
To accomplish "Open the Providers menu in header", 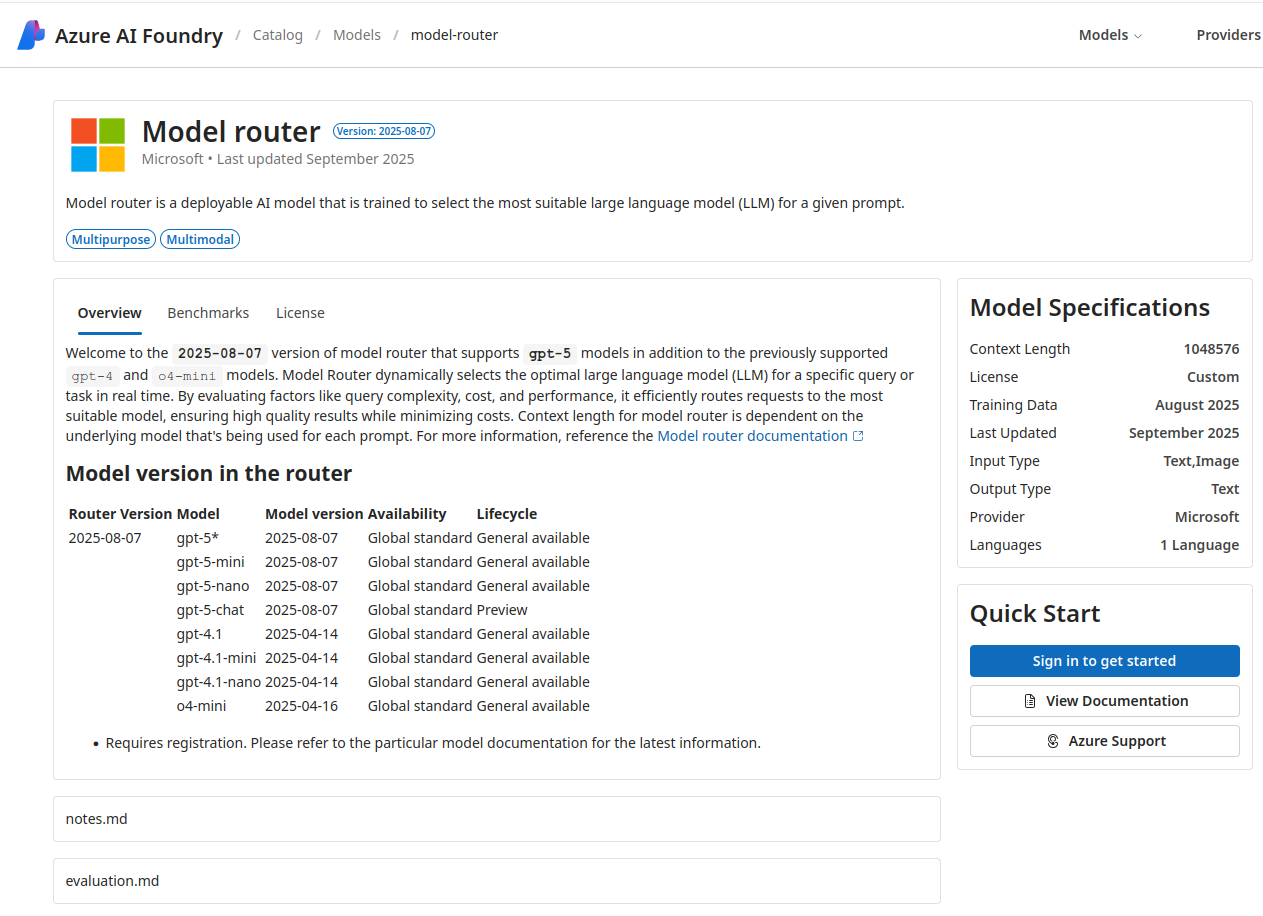I will 1228,35.
